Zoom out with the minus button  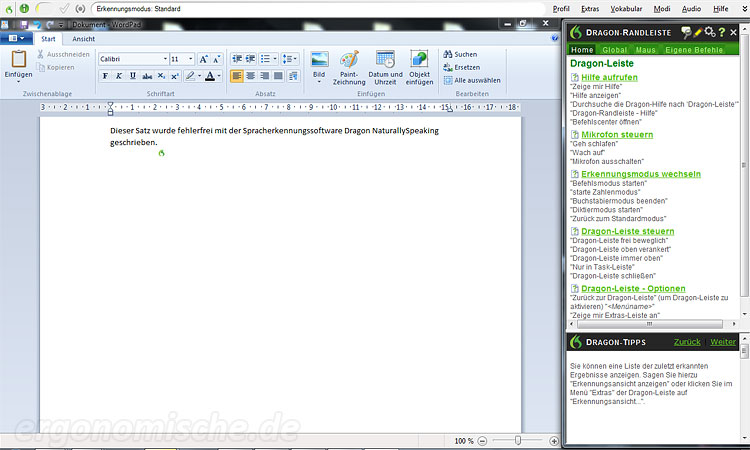[482, 441]
